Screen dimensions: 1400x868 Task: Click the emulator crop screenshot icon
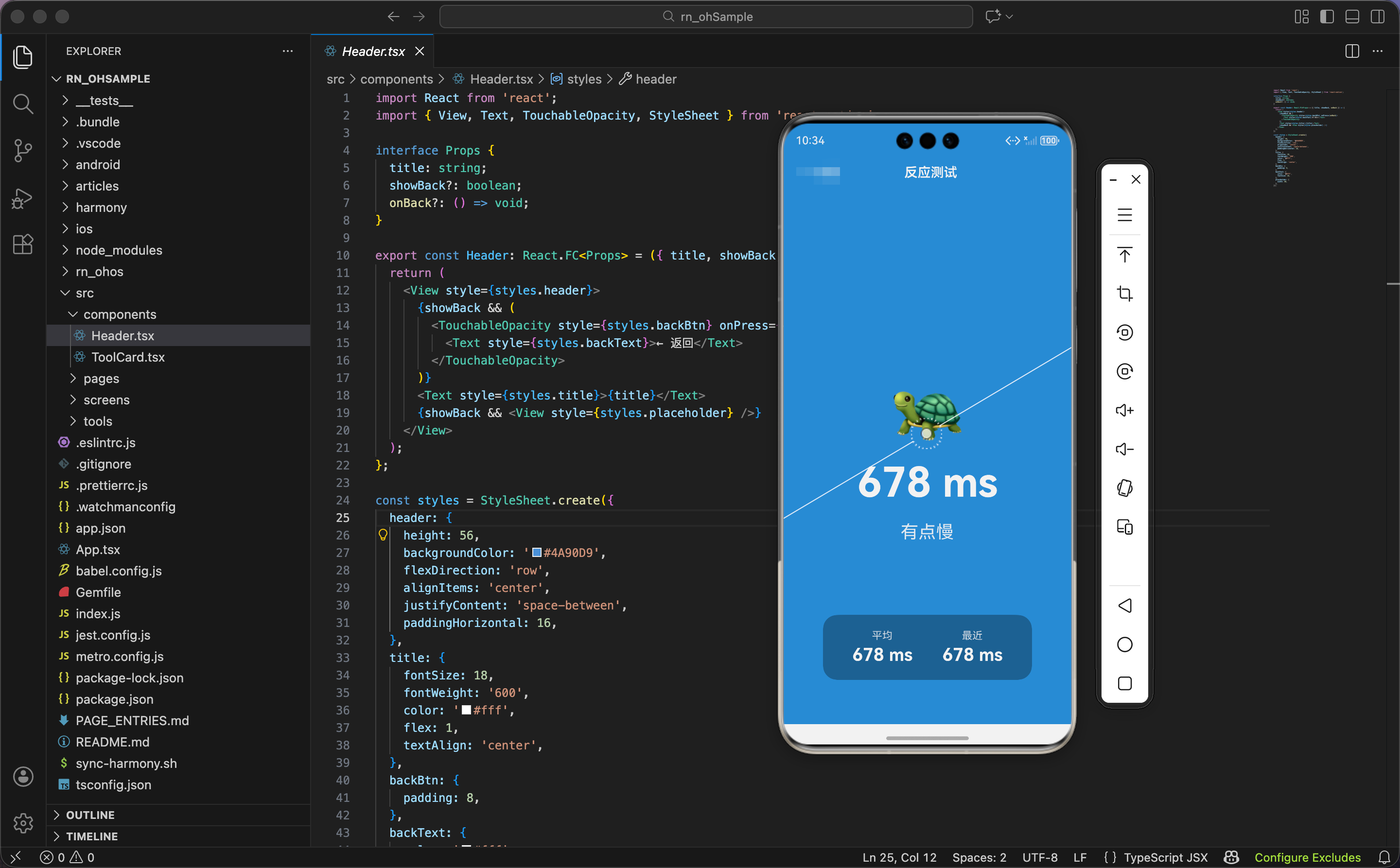coord(1124,294)
